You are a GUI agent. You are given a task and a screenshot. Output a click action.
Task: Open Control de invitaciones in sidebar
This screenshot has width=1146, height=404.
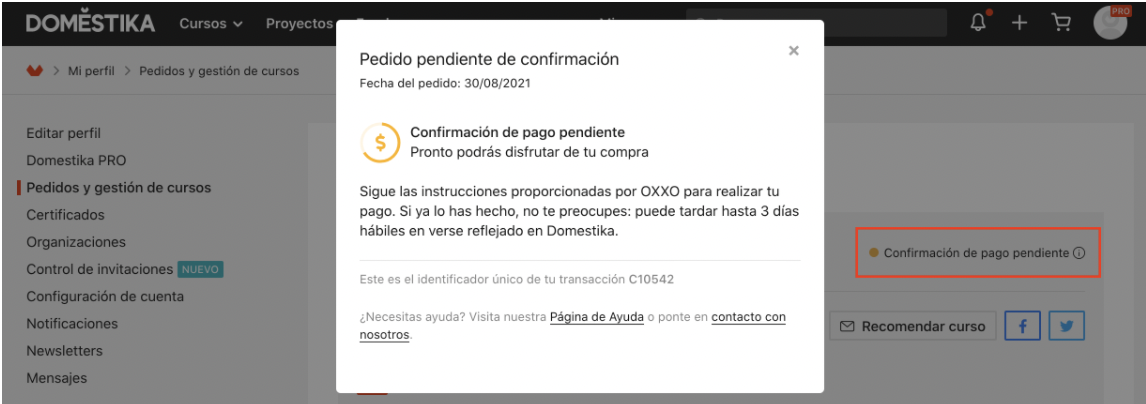tap(100, 270)
